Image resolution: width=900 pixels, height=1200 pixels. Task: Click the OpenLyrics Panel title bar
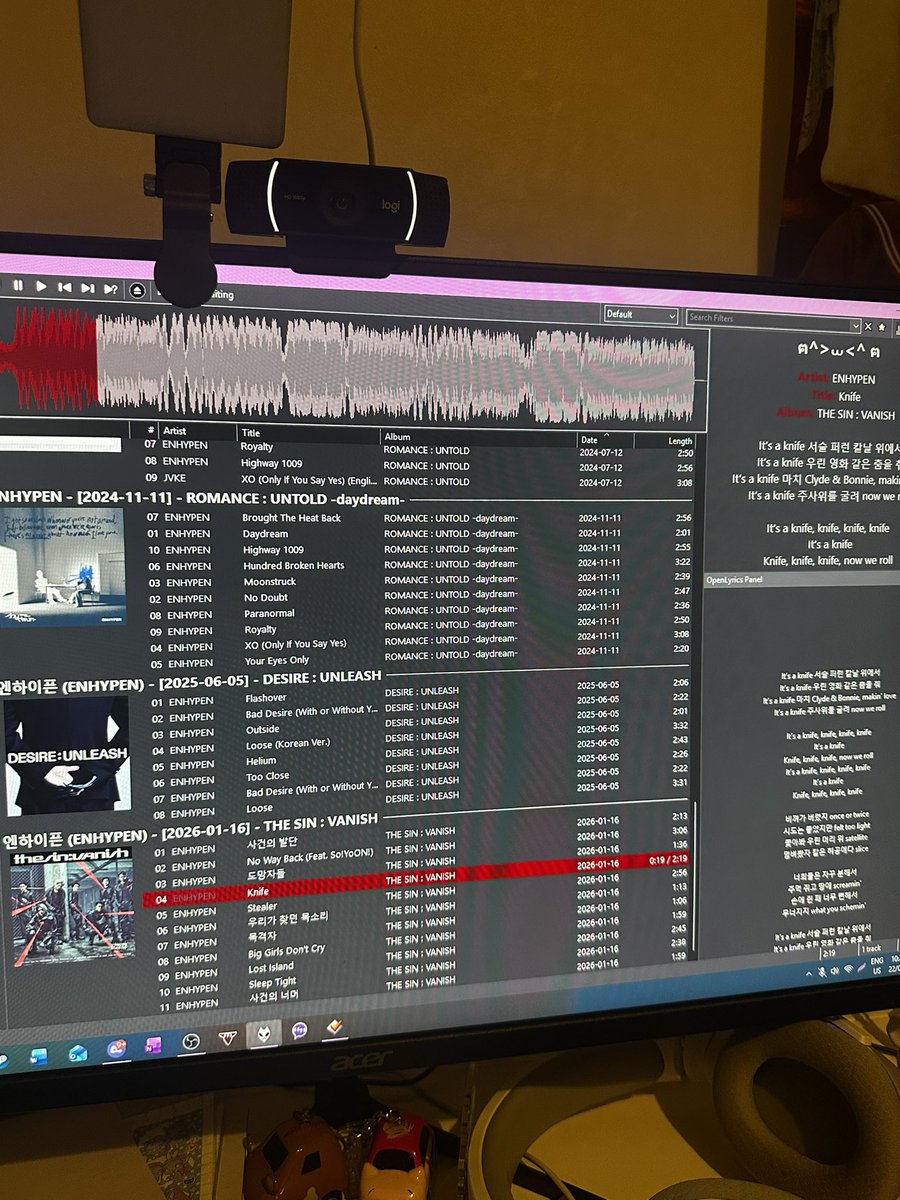(800, 579)
